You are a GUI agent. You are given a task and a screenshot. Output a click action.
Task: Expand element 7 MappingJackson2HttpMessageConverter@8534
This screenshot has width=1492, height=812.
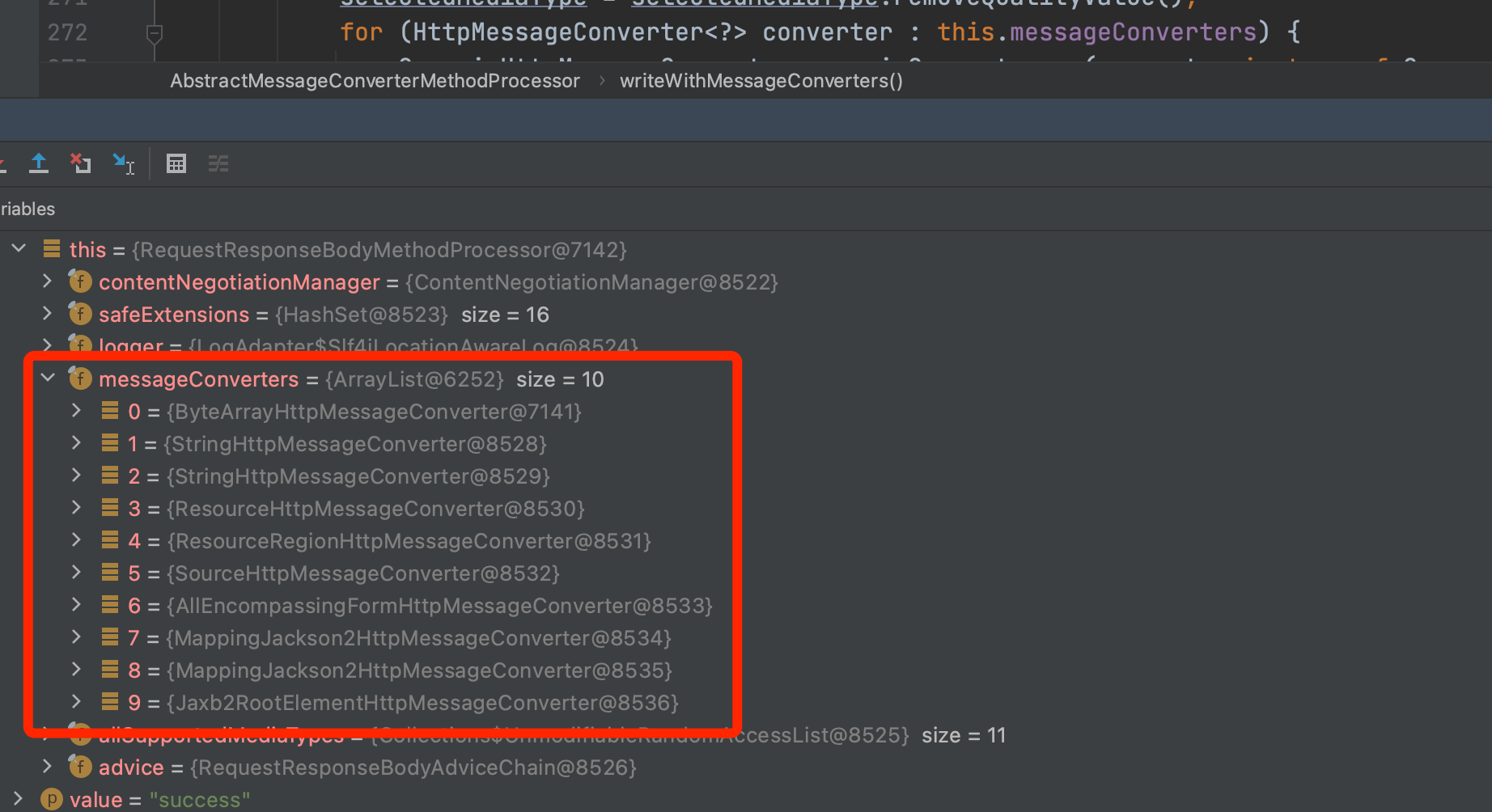76,636
